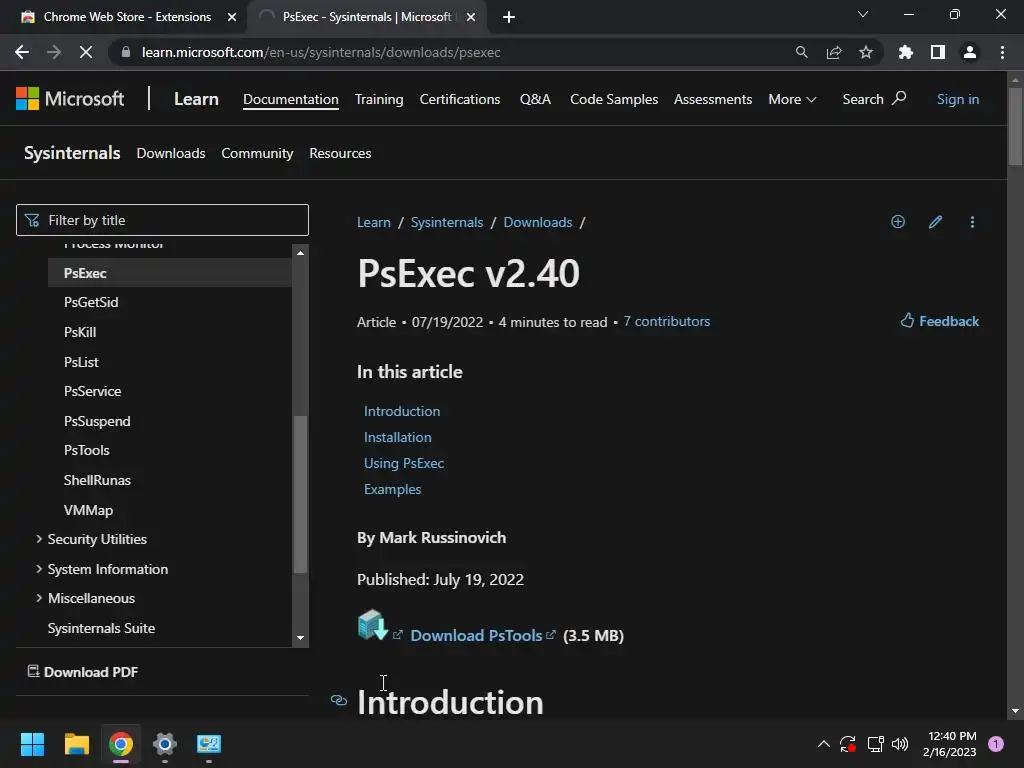
Task: Open Sysinternals Downloads nav item
Action: [x=171, y=153]
